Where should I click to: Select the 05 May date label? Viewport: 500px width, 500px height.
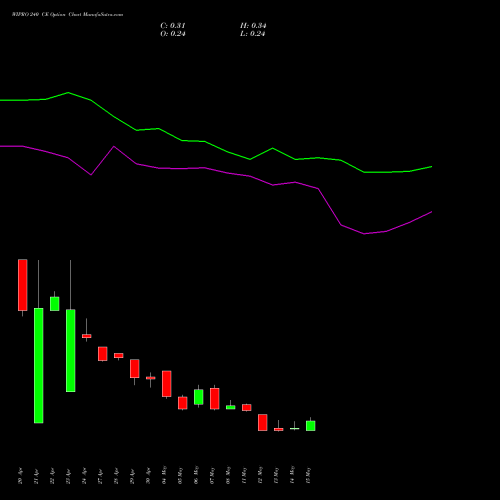(181, 475)
